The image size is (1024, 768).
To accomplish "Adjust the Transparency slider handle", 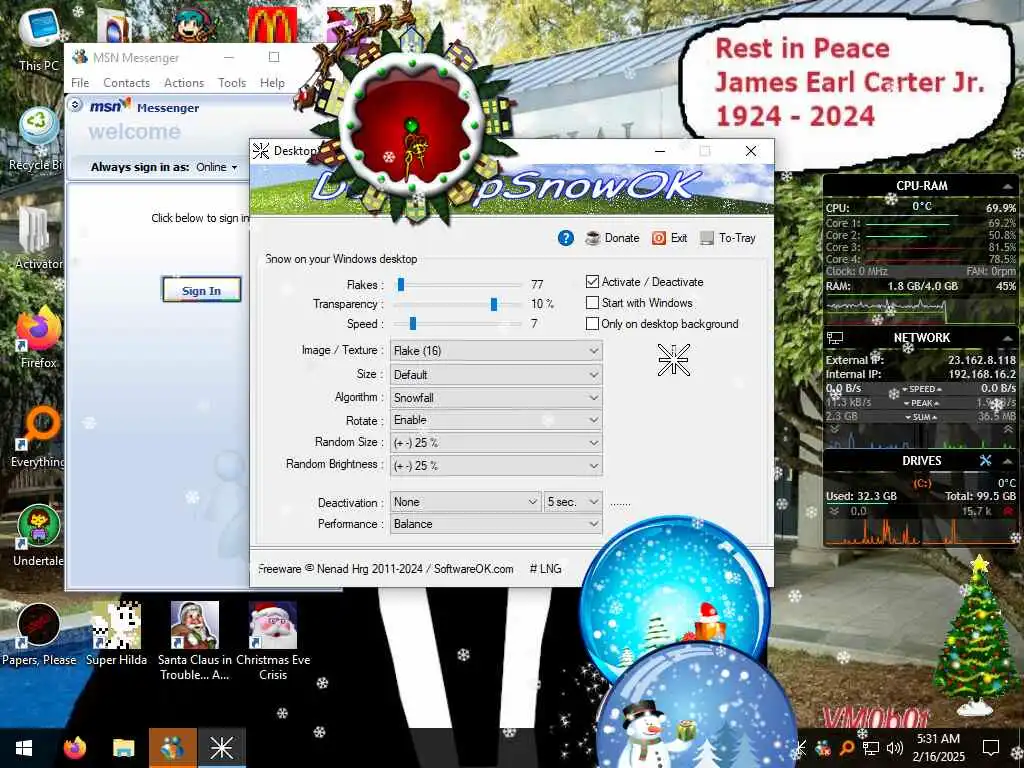I will pyautogui.click(x=494, y=304).
